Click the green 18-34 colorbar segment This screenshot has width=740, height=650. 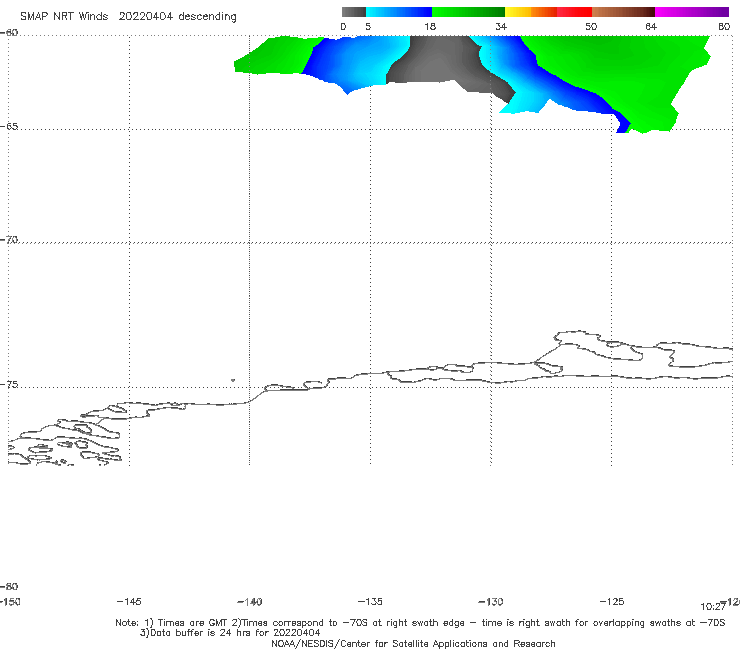coord(469,12)
